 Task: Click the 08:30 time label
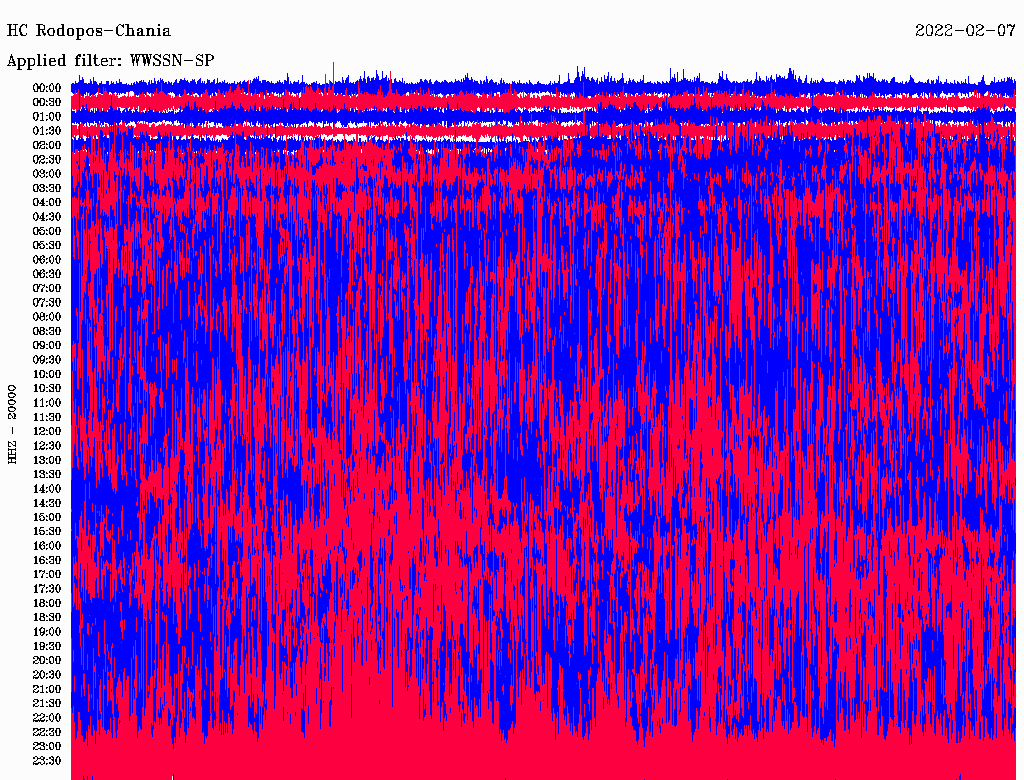pyautogui.click(x=47, y=331)
